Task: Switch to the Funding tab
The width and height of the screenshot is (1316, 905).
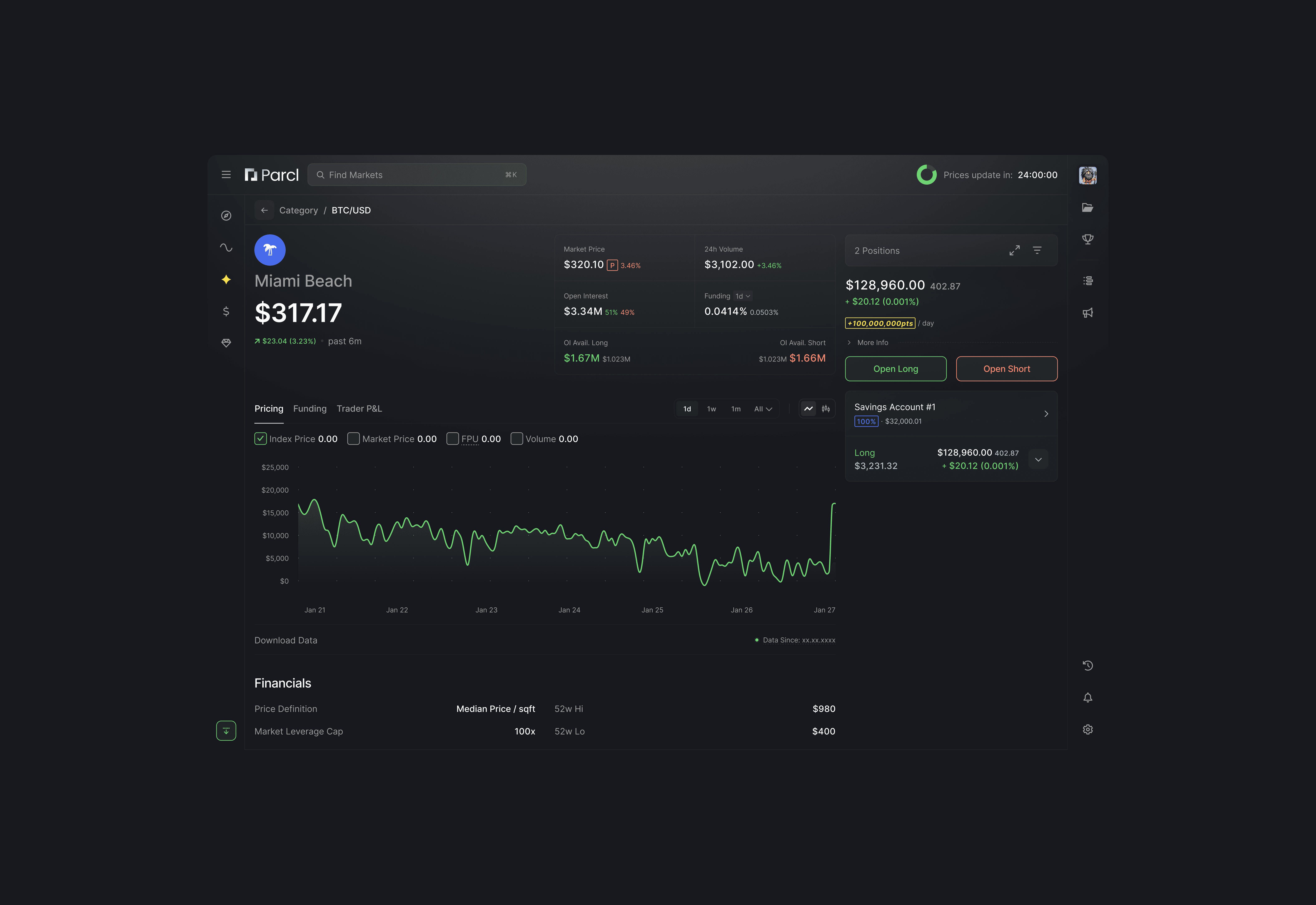Action: [x=310, y=409]
